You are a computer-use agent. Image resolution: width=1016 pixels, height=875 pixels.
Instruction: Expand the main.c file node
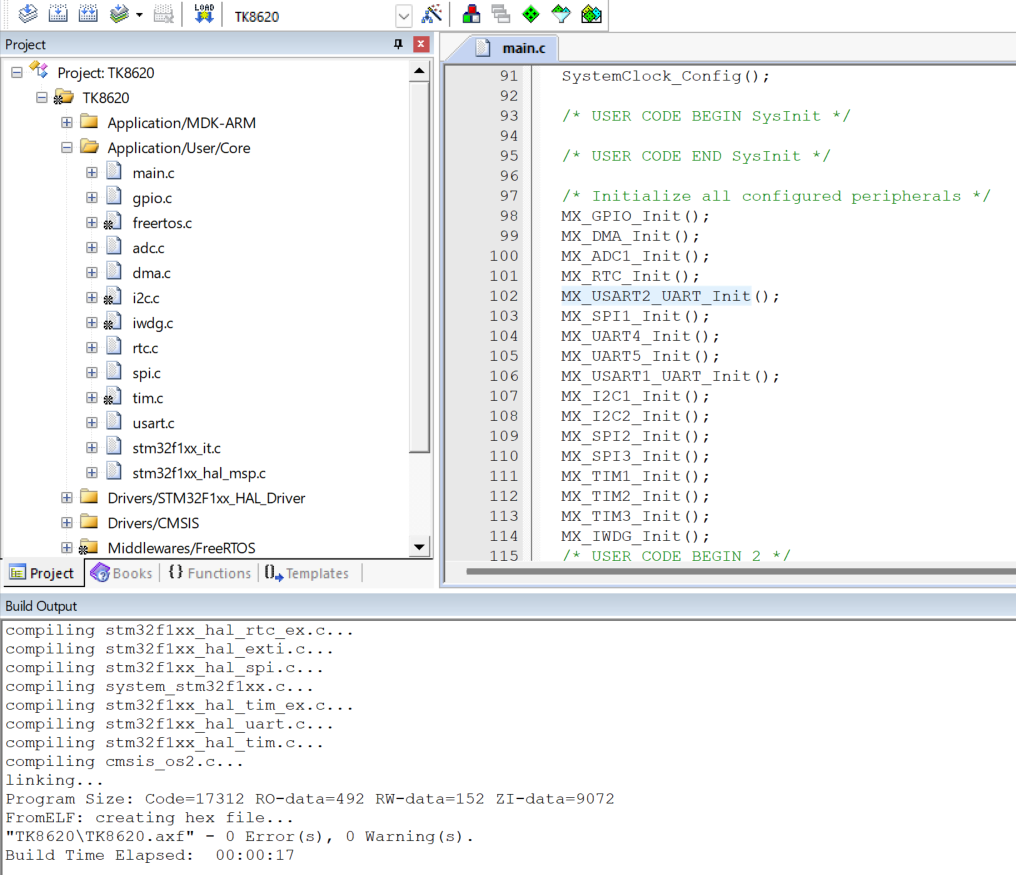(x=92, y=172)
